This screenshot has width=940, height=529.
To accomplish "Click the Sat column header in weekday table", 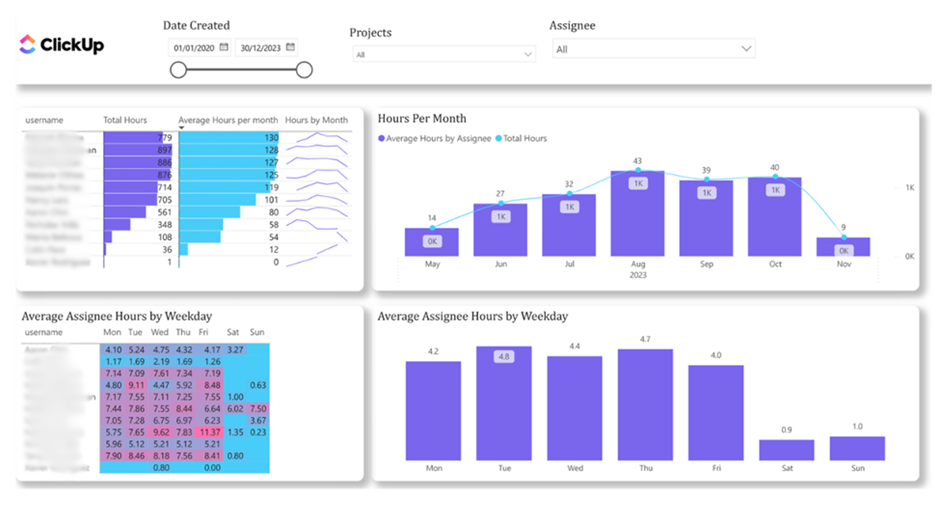I will point(234,332).
